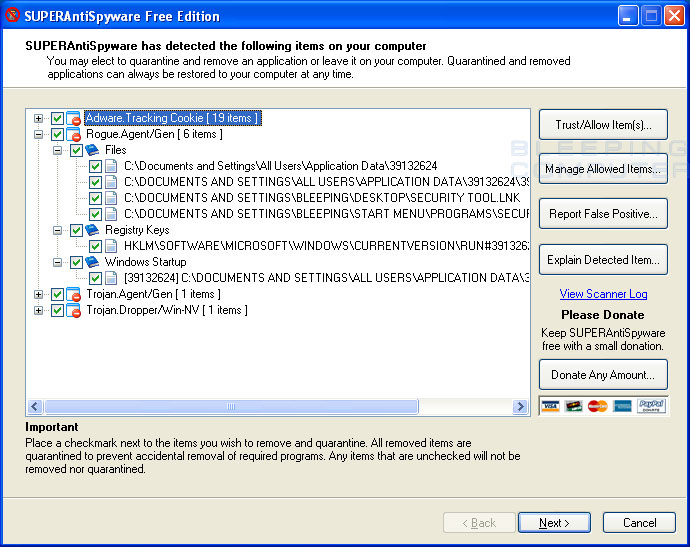
Task: Uncheck the Adware.Tracking Cookie checkbox
Action: tap(57, 118)
